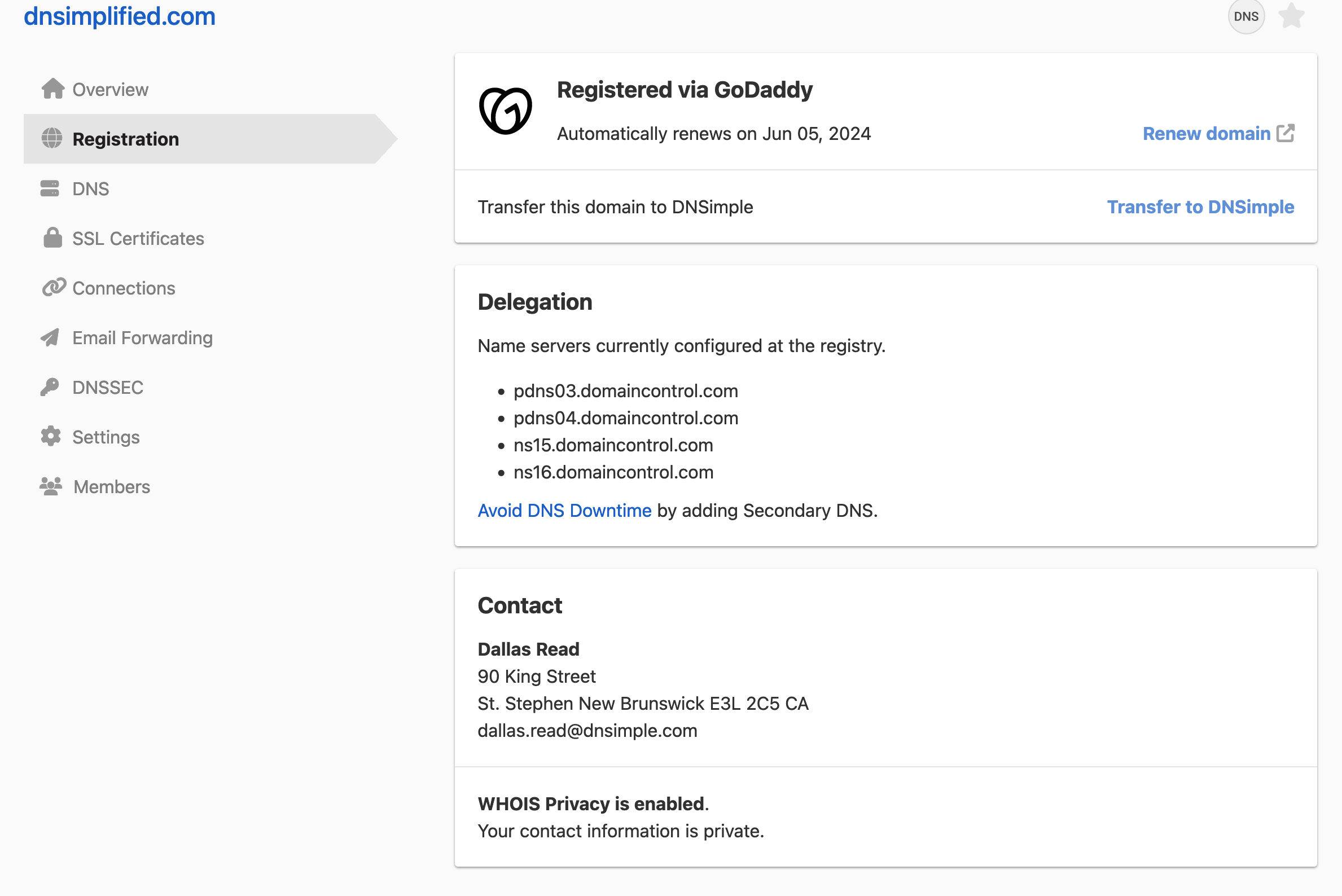Viewport: 1342px width, 896px height.
Task: Click Transfer to DNSimple button
Action: tap(1200, 207)
